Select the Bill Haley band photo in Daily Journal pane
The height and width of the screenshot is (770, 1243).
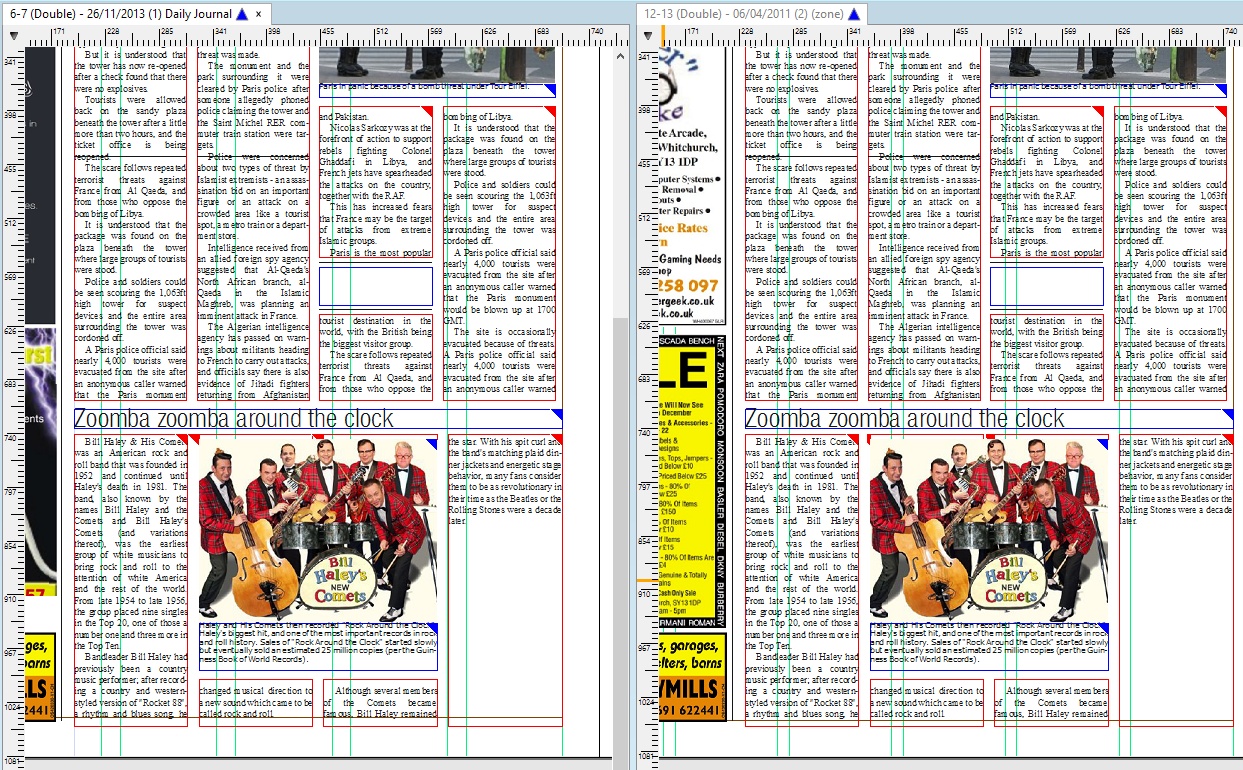click(319, 529)
